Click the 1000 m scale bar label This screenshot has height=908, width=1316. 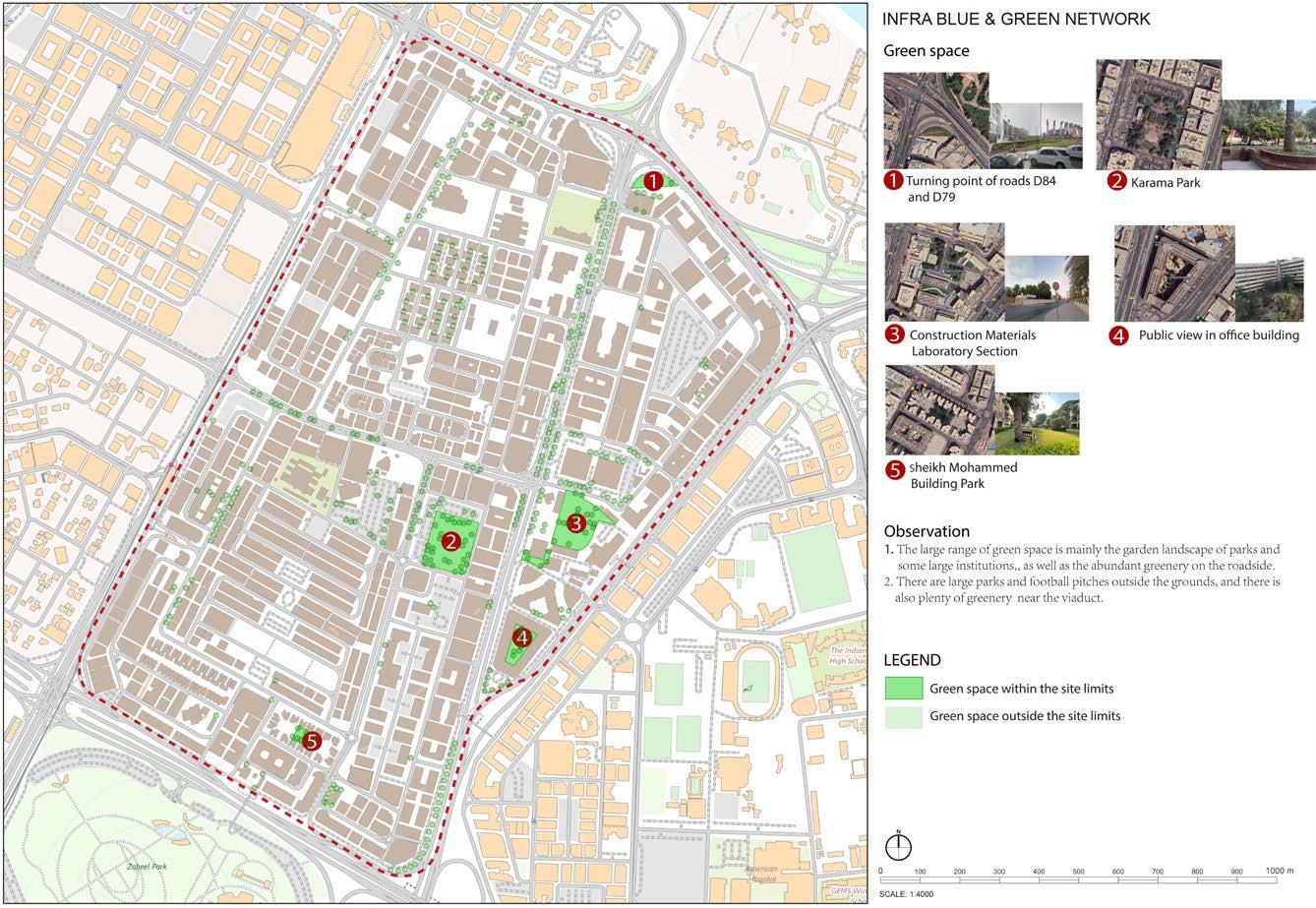pos(1280,871)
